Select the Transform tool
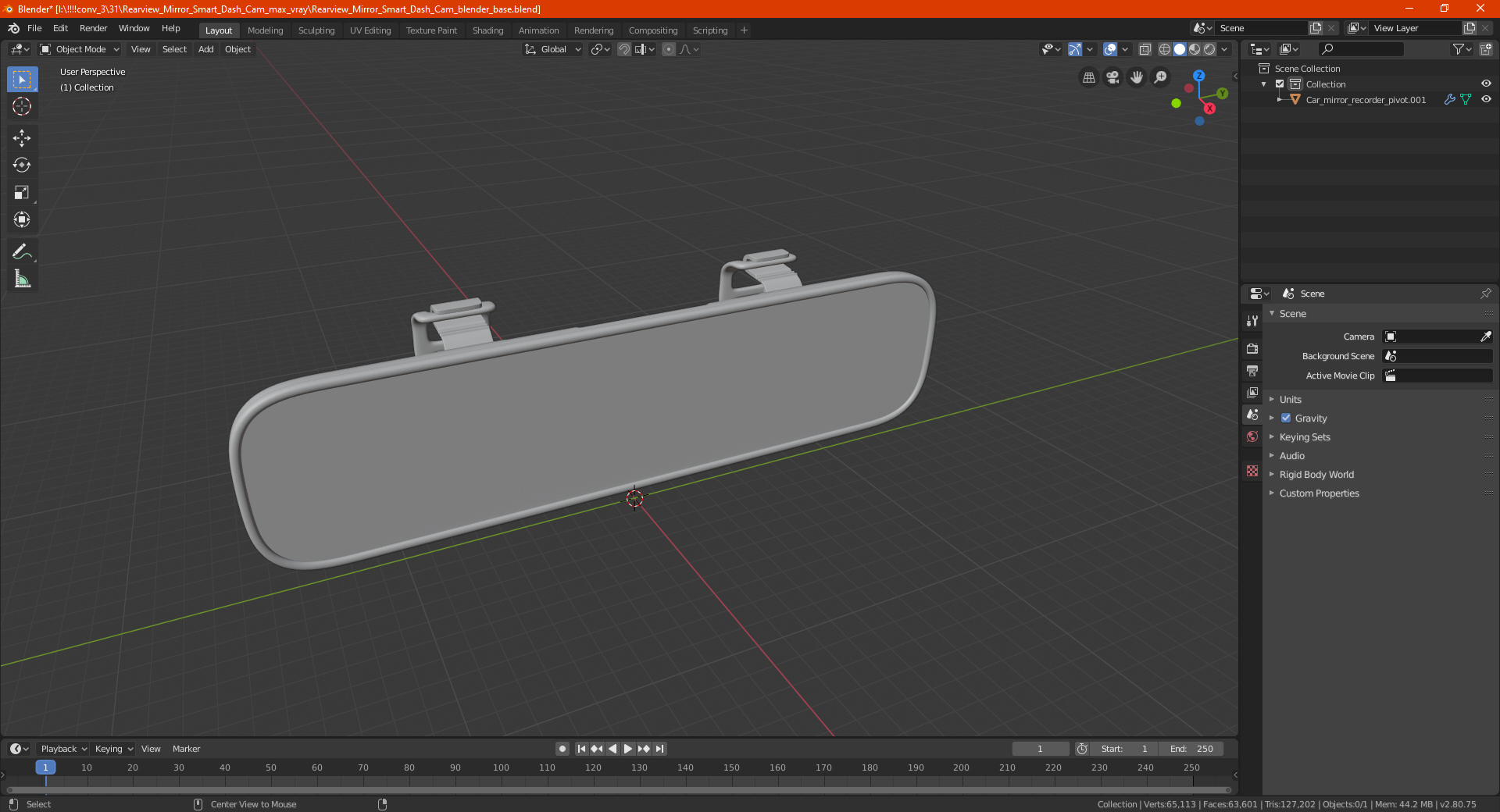This screenshot has width=1500, height=812. click(22, 220)
